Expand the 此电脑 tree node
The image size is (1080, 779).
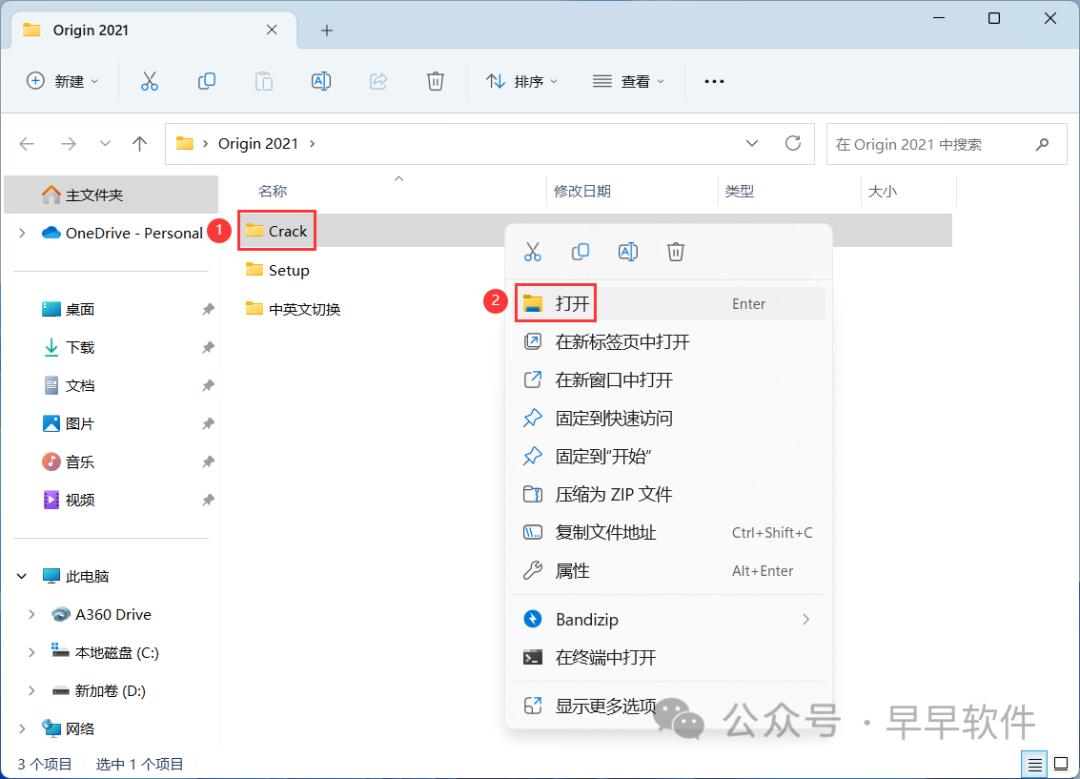(x=22, y=576)
